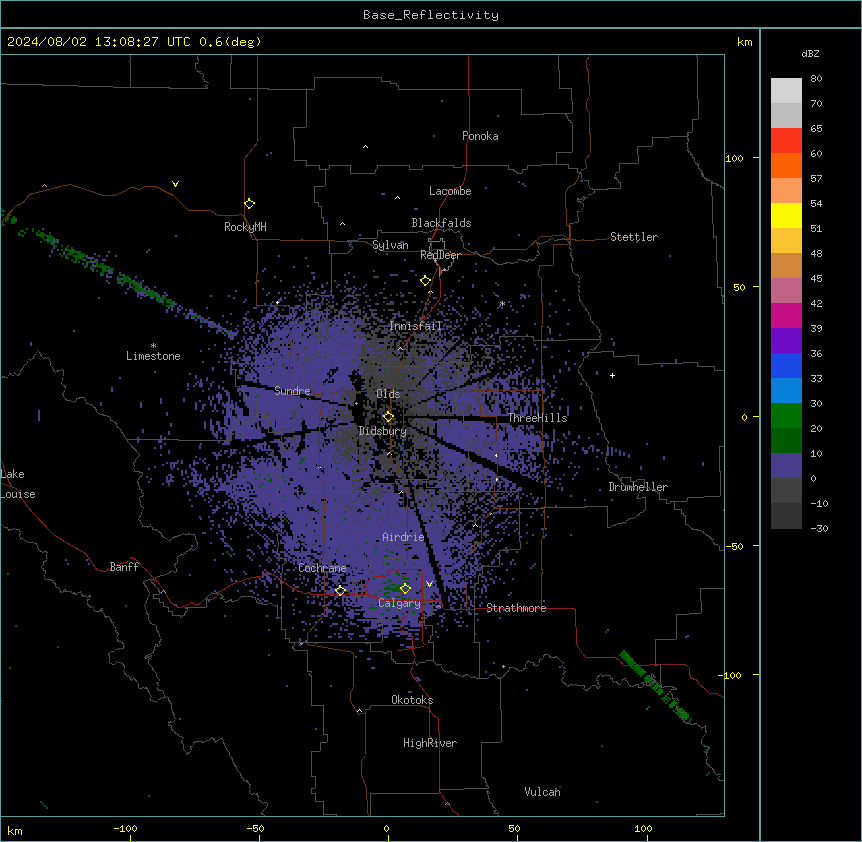The image size is (862, 842).
Task: Select the white plus marker north of Drumheller
Action: pos(612,375)
